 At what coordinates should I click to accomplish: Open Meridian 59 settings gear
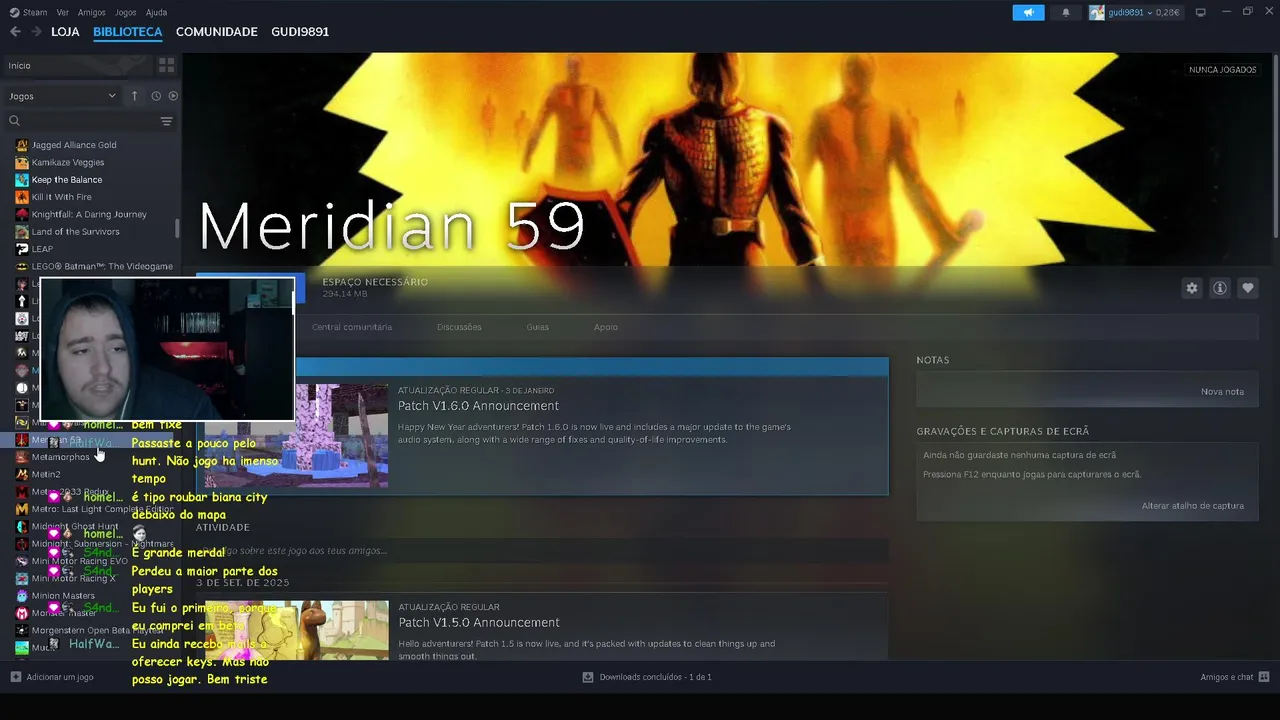(x=1192, y=288)
